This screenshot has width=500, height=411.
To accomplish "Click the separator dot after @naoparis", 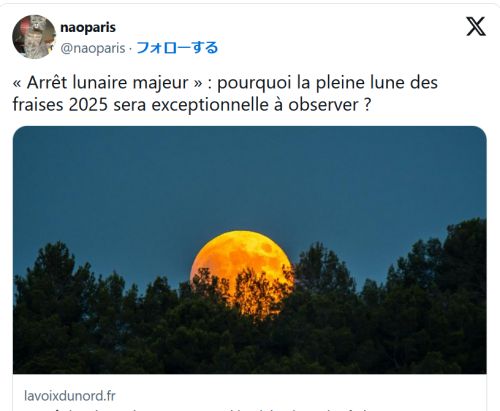I will [130, 49].
